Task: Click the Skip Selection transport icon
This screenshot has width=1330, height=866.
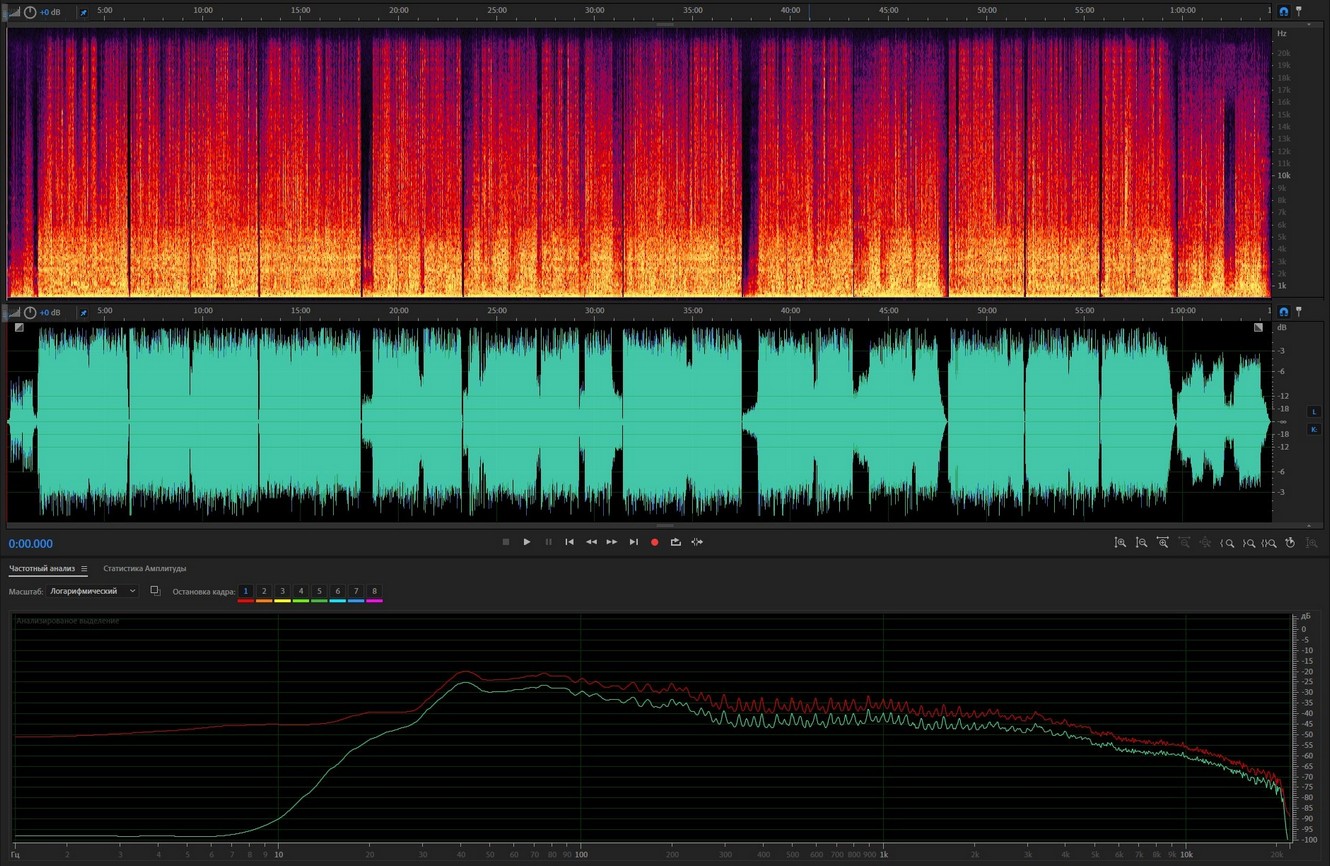Action: 697,542
